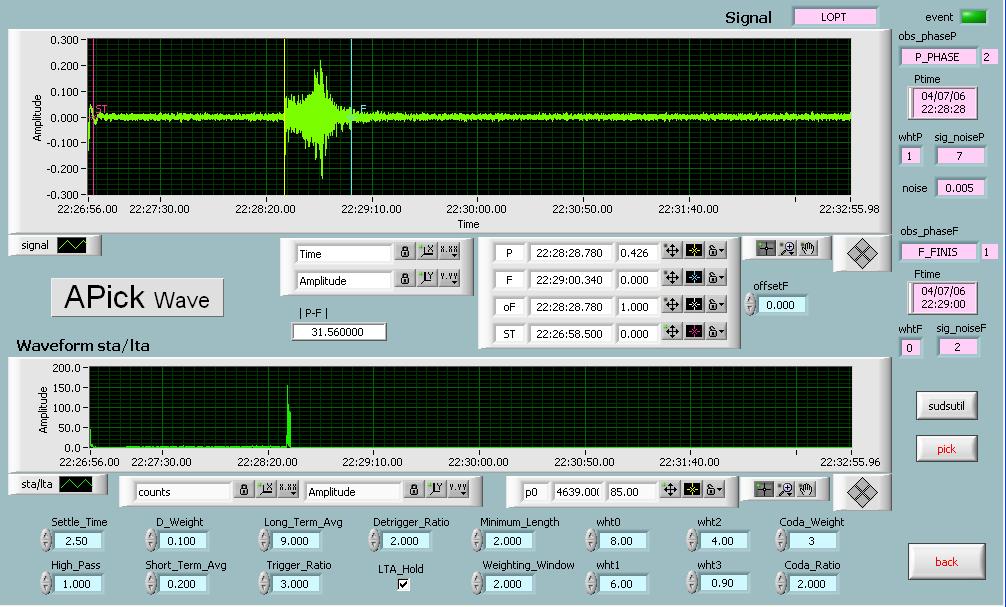Image resolution: width=1006 pixels, height=607 pixels.
Task: Click the cursor movement icon for P cursor
Action: [672, 252]
